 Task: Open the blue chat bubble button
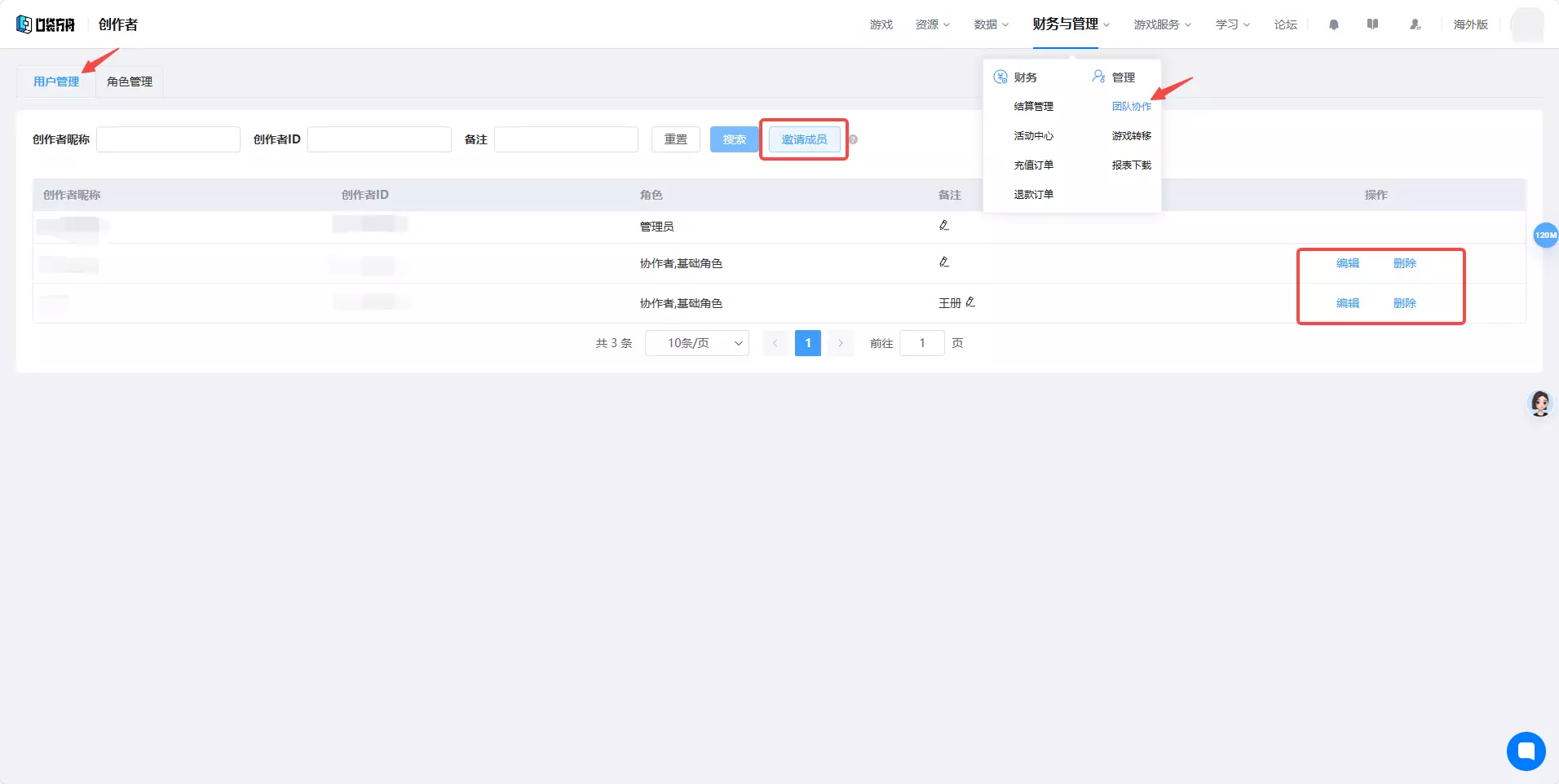click(x=1526, y=751)
